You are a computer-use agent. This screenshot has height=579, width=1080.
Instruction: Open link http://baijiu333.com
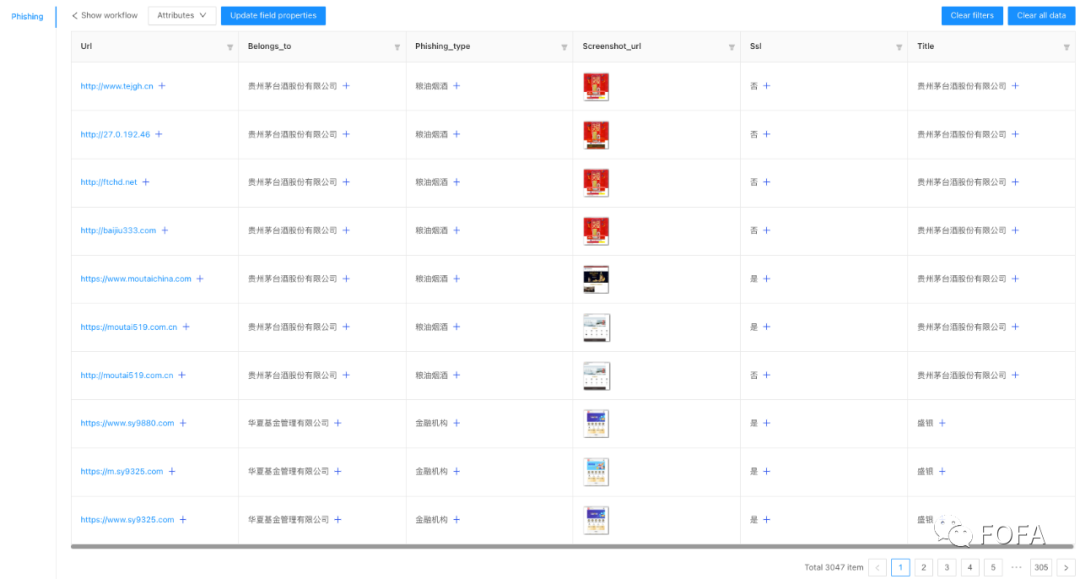pyautogui.click(x=118, y=231)
